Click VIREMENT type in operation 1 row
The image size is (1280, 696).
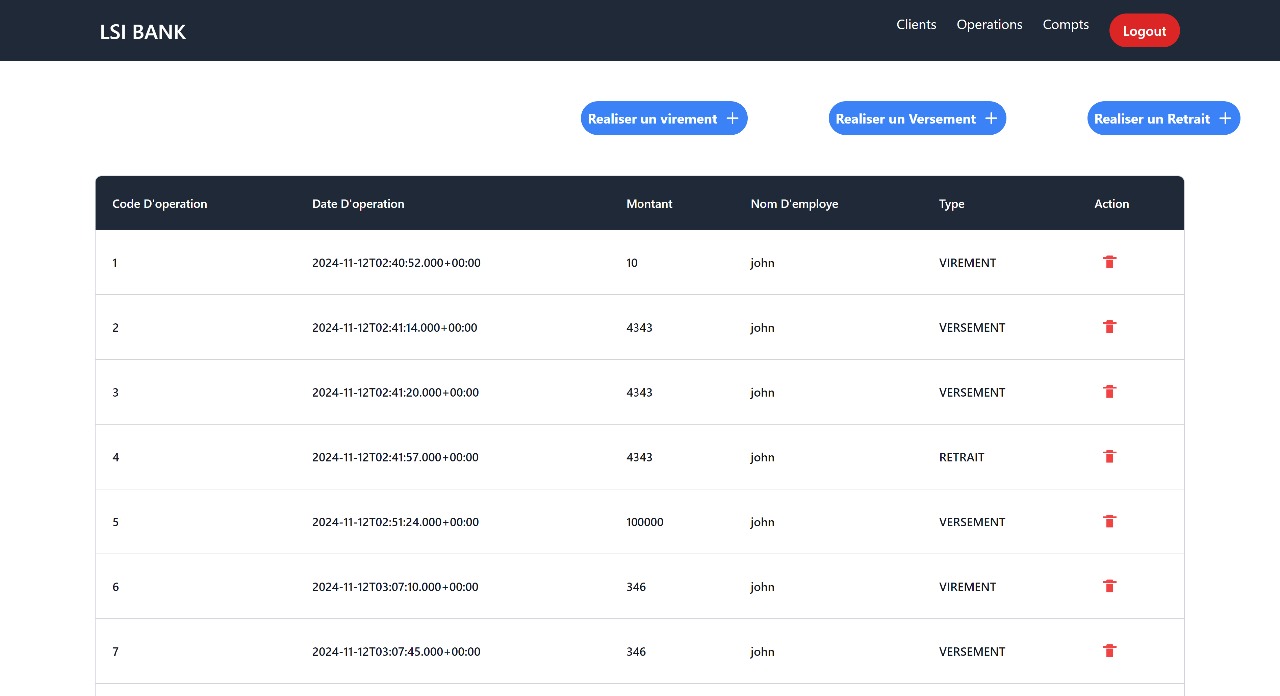tap(967, 263)
